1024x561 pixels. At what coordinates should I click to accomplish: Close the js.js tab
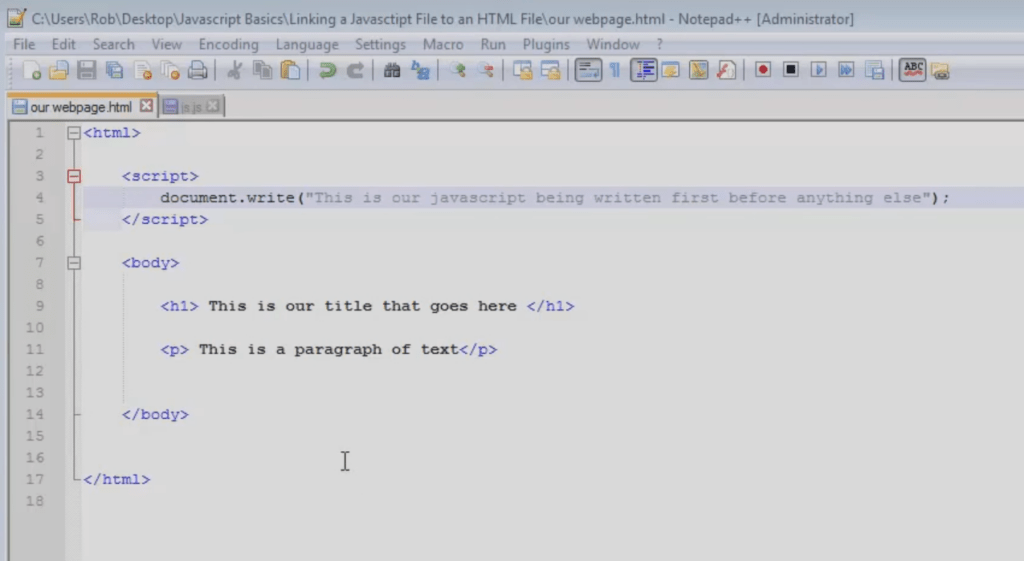(x=213, y=106)
